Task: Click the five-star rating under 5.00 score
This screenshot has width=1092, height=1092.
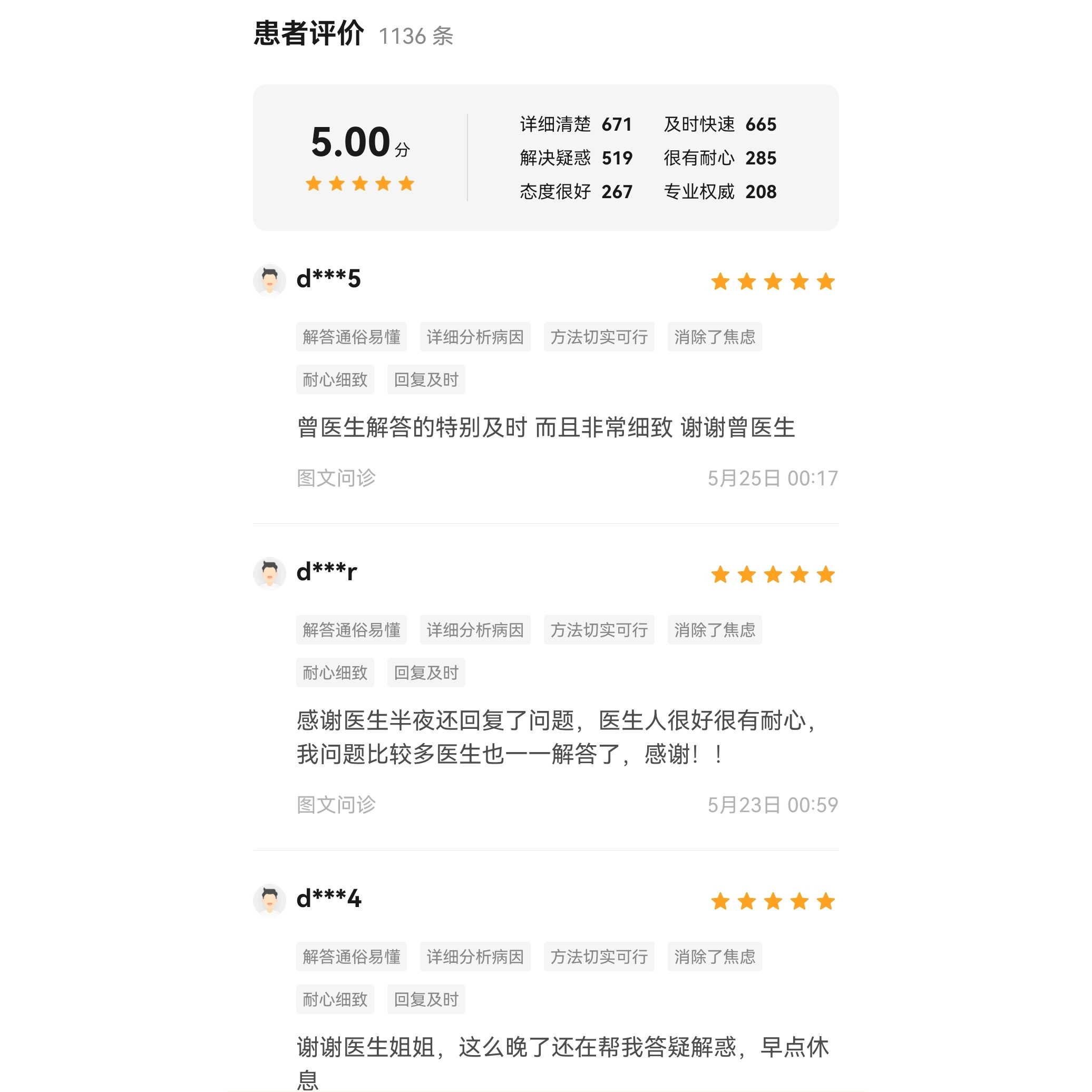Action: (x=360, y=183)
